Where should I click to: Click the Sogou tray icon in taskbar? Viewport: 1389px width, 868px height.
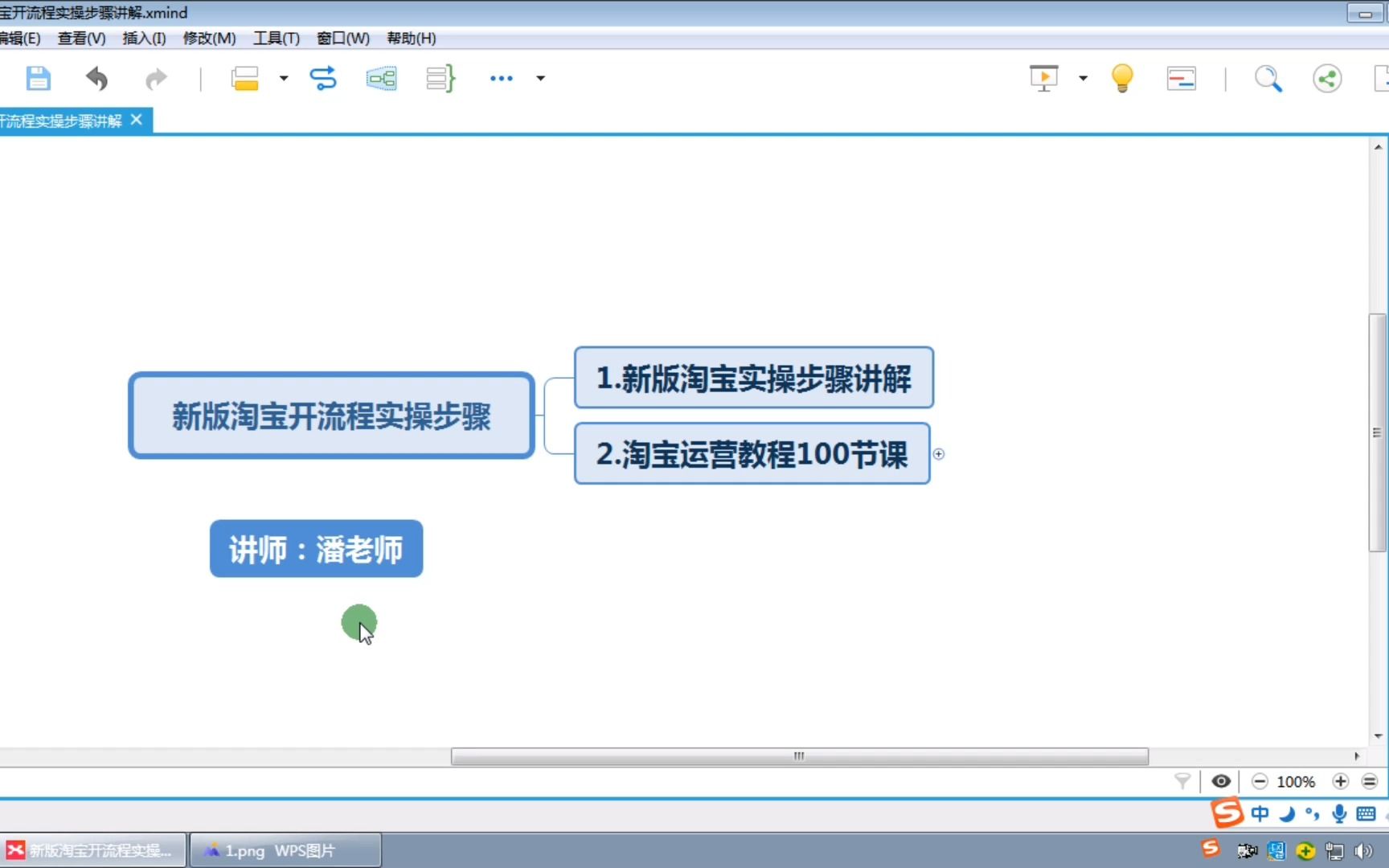[1211, 848]
